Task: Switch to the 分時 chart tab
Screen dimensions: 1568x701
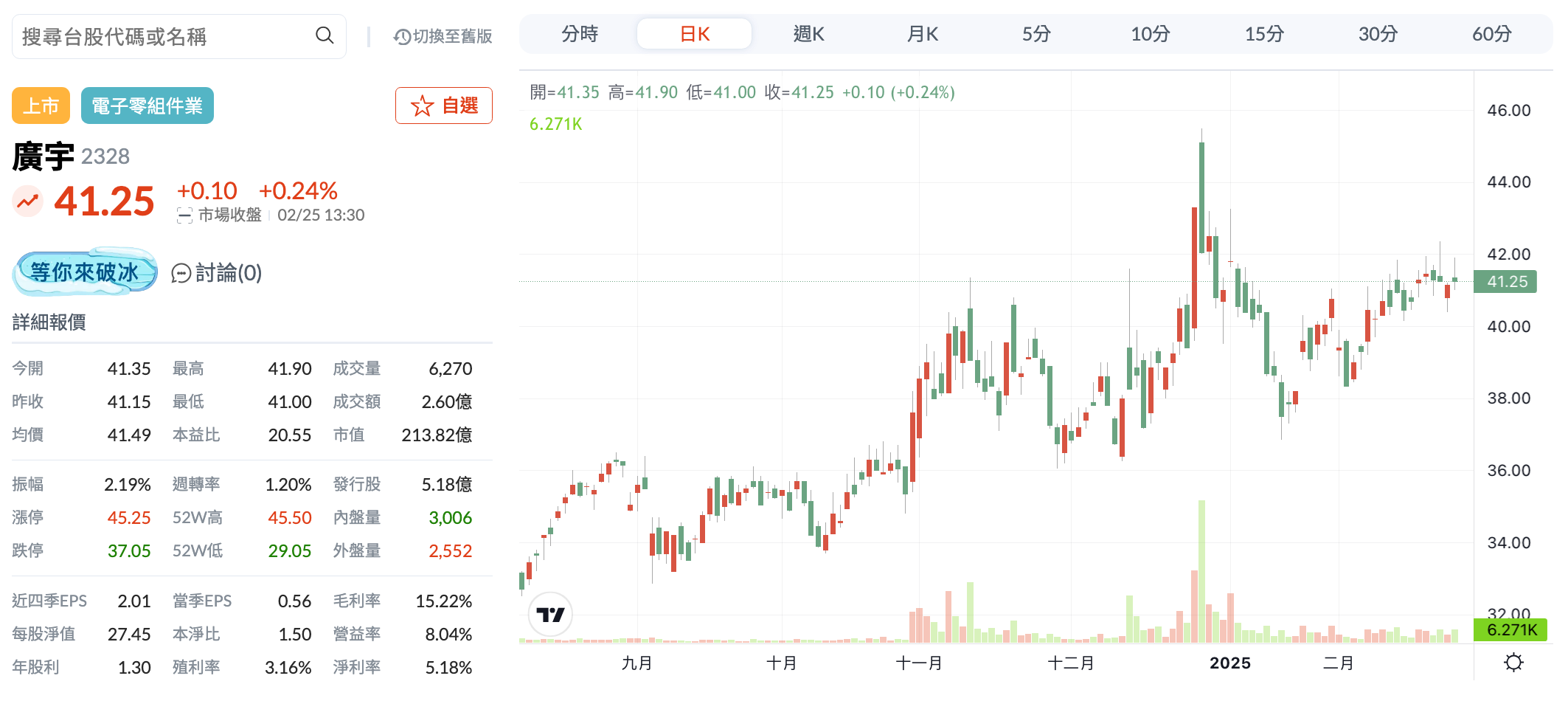Action: point(580,34)
